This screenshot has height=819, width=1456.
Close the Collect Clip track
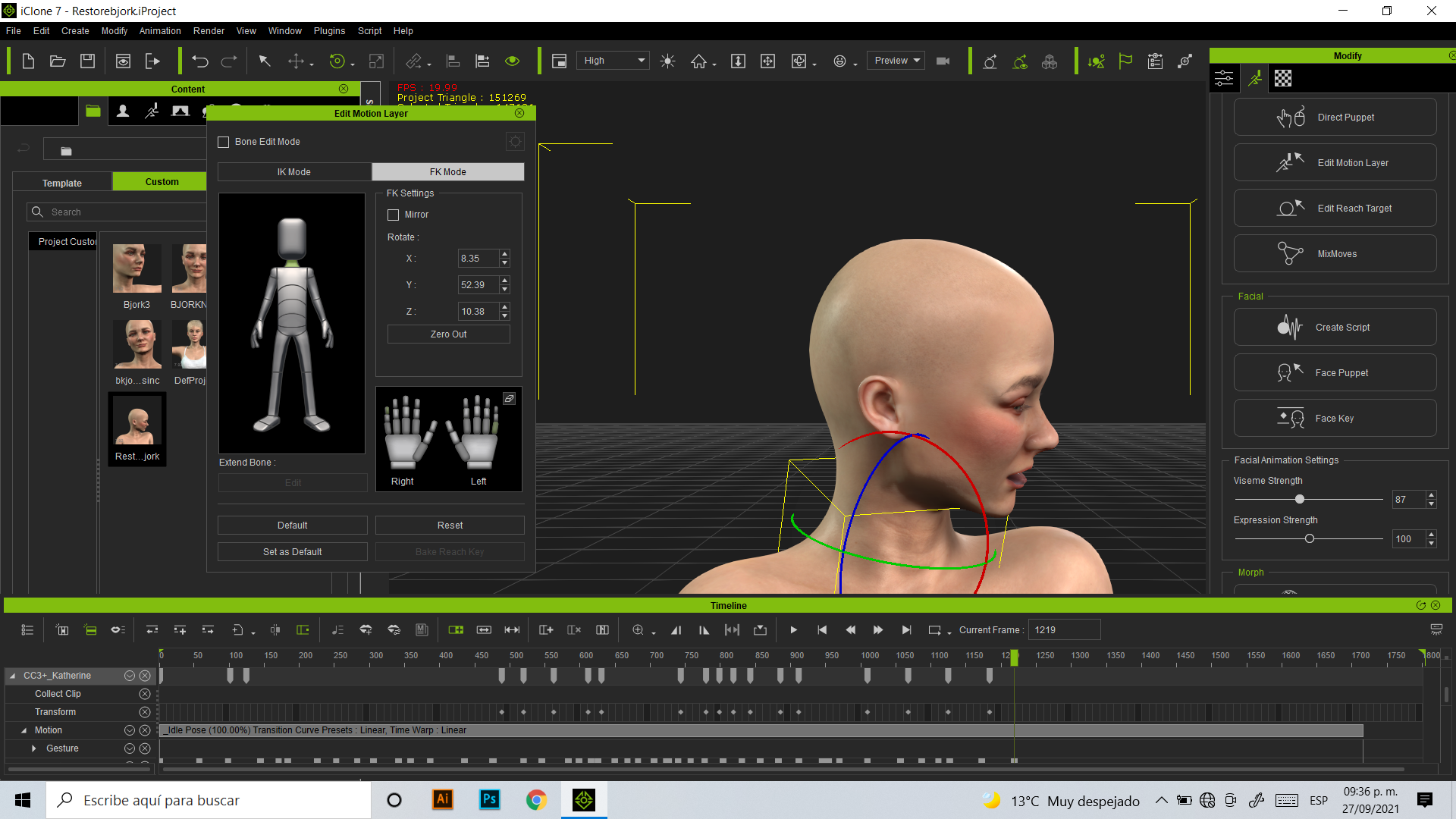point(145,694)
